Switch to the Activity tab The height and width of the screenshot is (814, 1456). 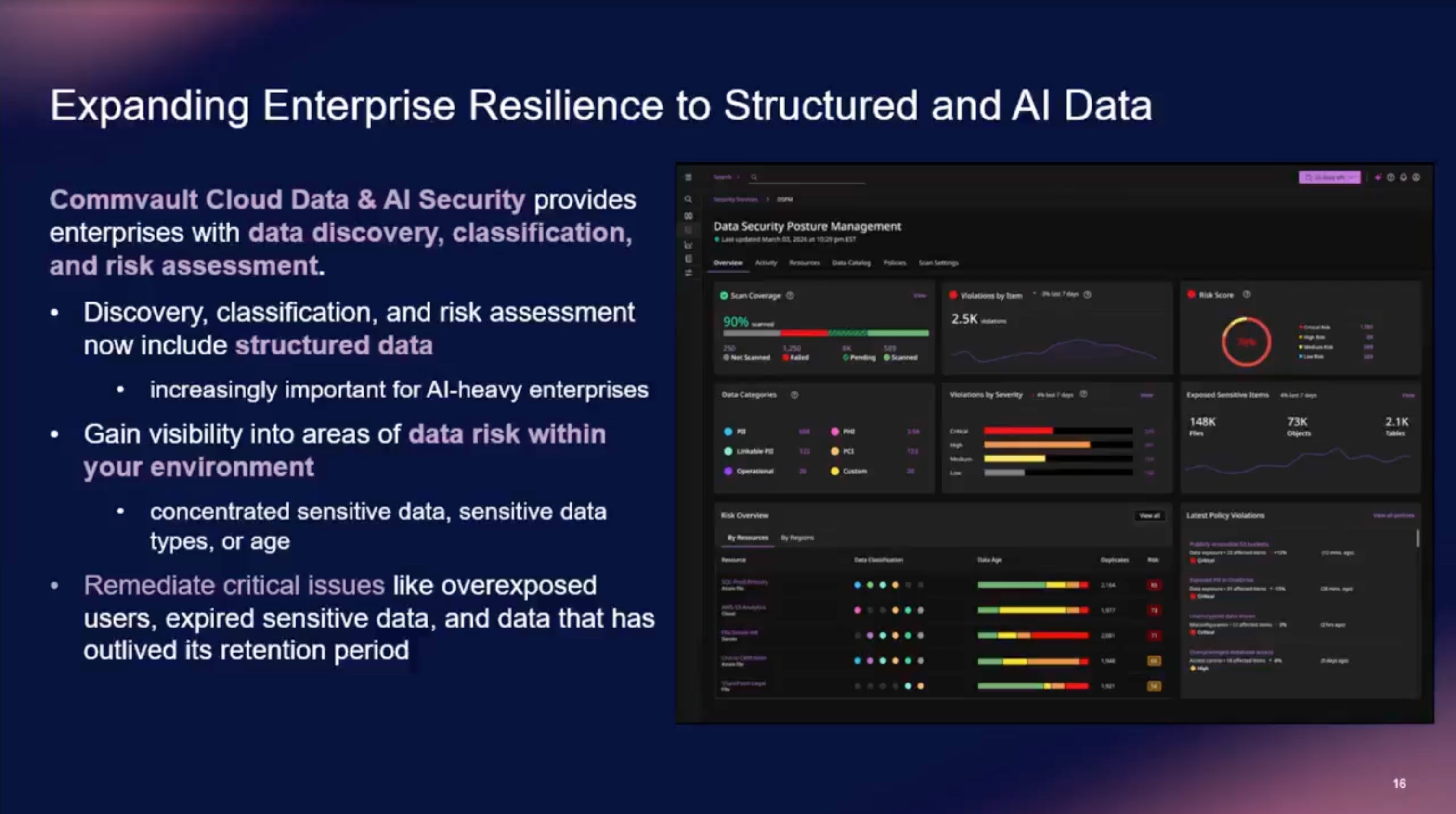coord(767,263)
